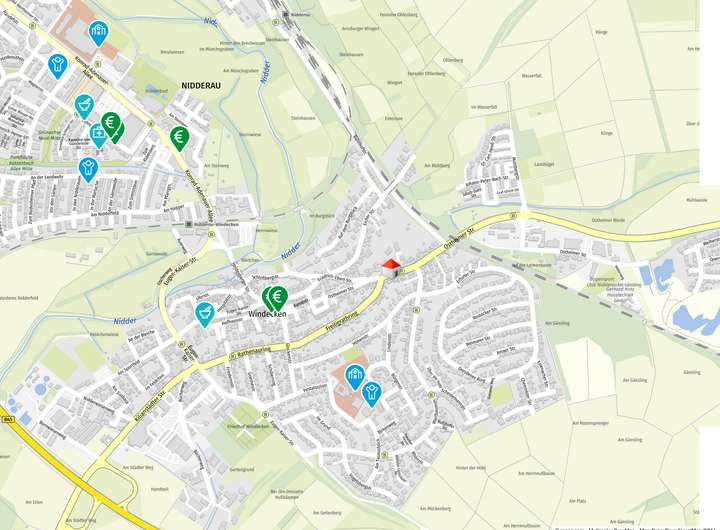The width and height of the screenshot is (720, 530).
Task: Select the green euro marker beside first-aid marker
Action: (112, 125)
